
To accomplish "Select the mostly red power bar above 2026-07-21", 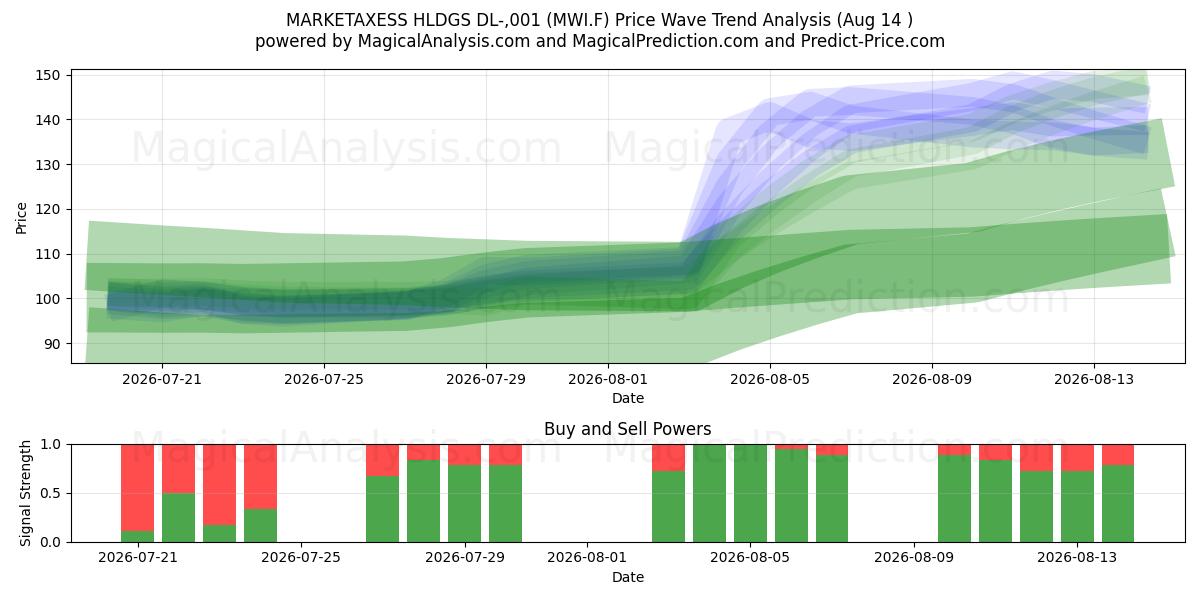I will 137,493.
